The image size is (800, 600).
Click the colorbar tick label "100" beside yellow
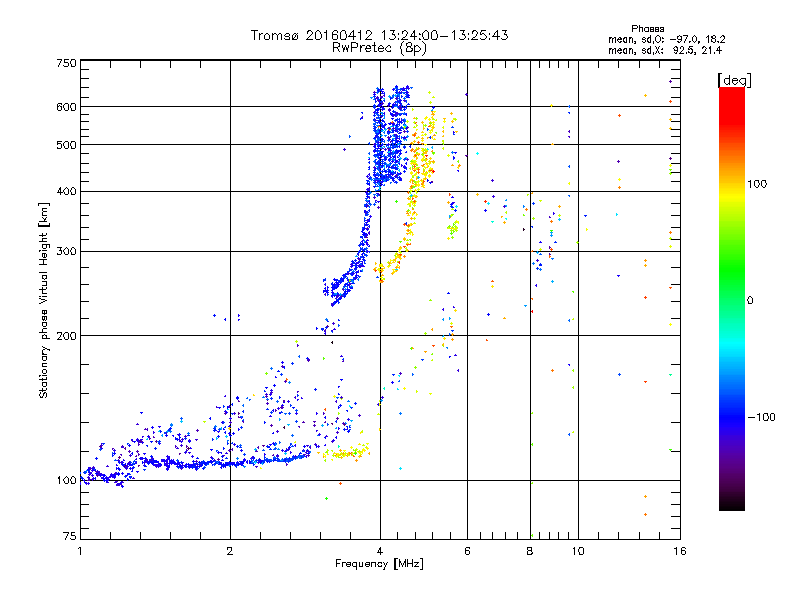[757, 184]
